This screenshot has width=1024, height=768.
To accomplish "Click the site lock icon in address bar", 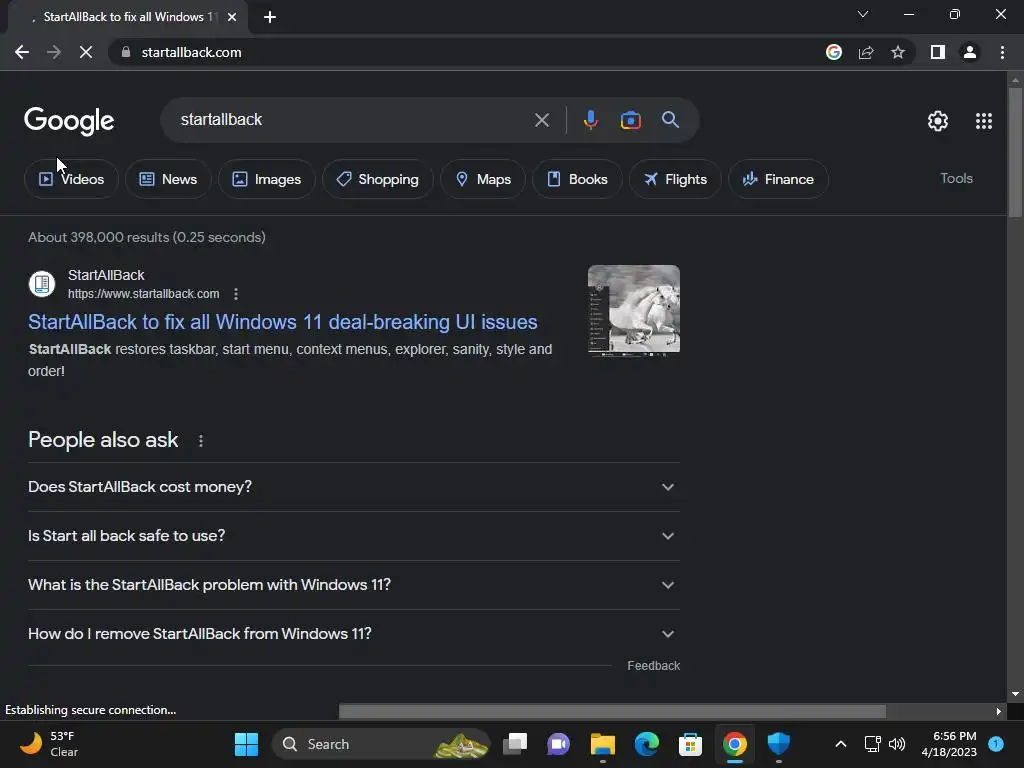I will pos(126,52).
